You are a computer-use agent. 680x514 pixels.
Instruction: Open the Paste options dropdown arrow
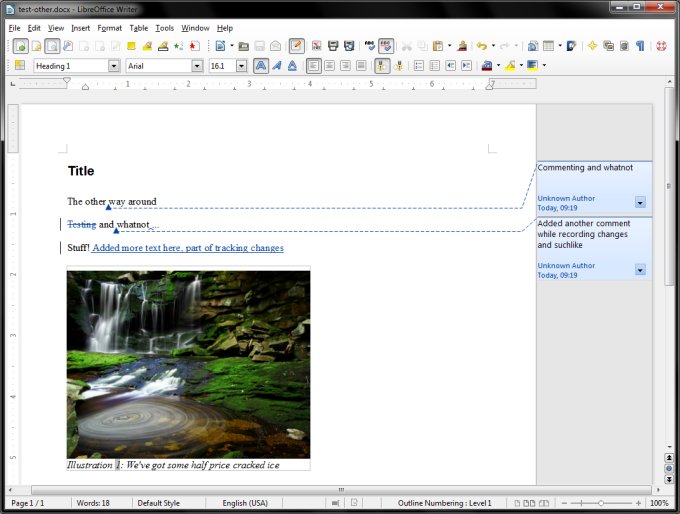449,46
